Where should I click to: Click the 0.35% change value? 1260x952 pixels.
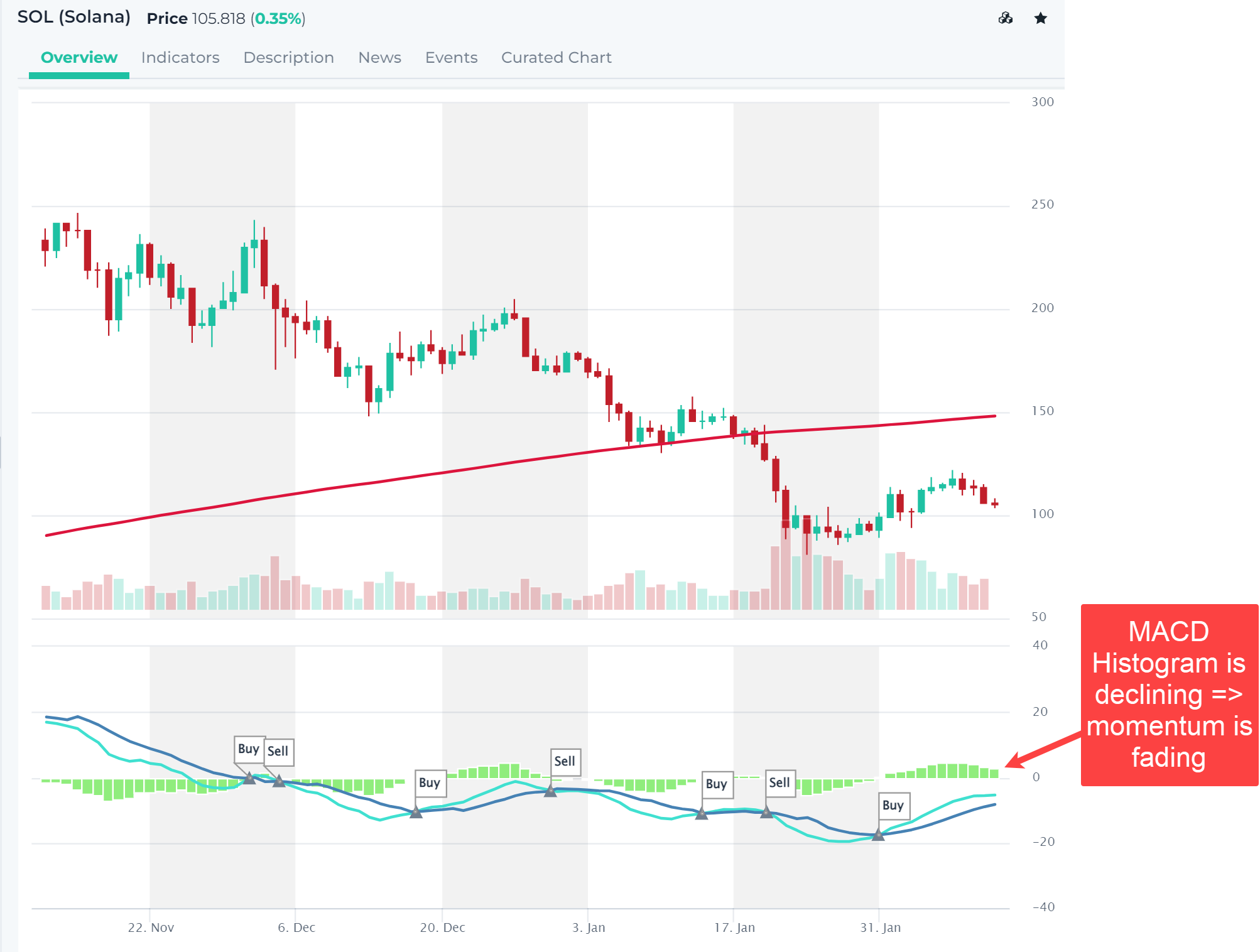tap(278, 19)
